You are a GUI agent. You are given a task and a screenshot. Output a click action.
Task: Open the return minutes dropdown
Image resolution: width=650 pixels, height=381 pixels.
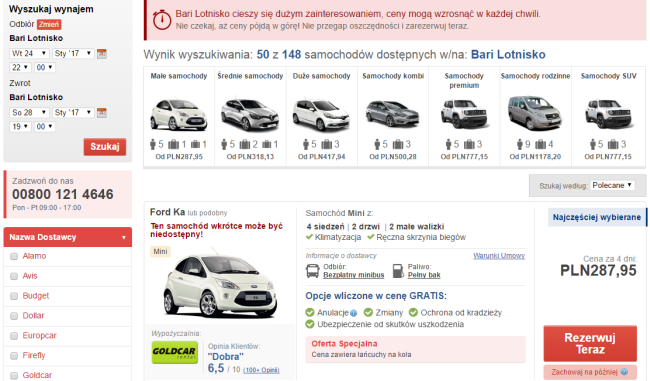pyautogui.click(x=44, y=126)
